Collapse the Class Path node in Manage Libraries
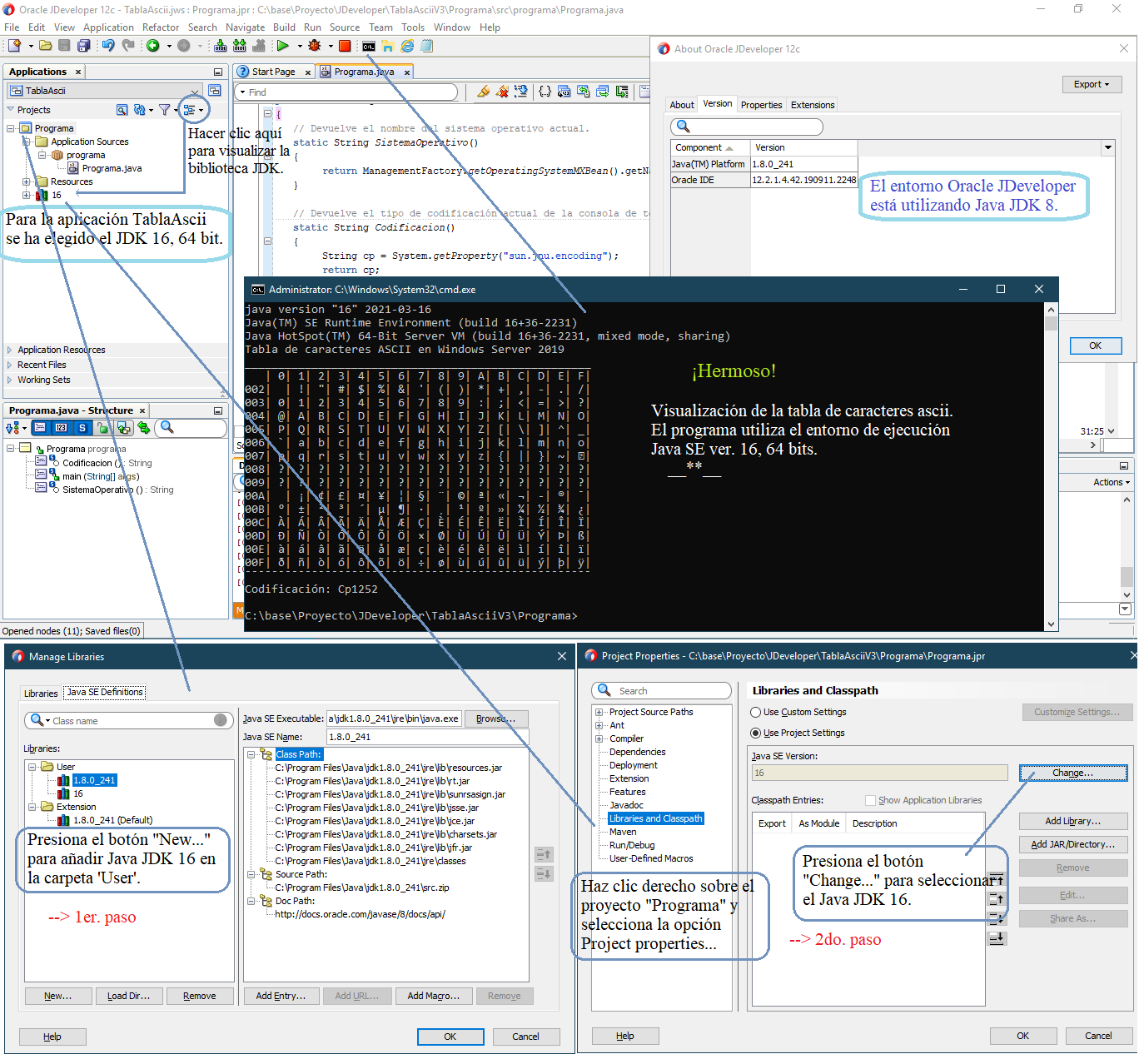 [251, 754]
